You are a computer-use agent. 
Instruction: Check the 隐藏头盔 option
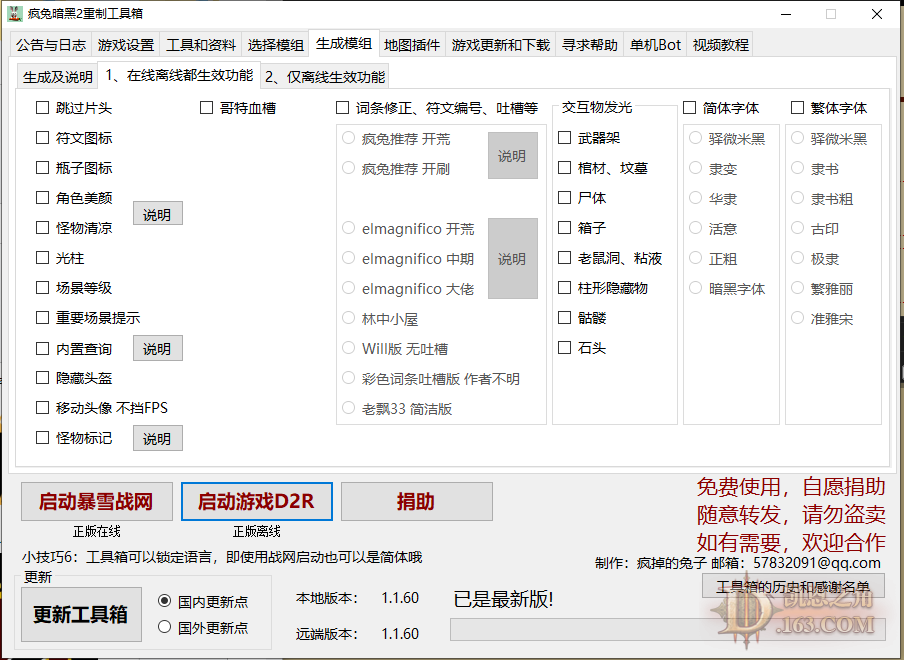click(42, 378)
